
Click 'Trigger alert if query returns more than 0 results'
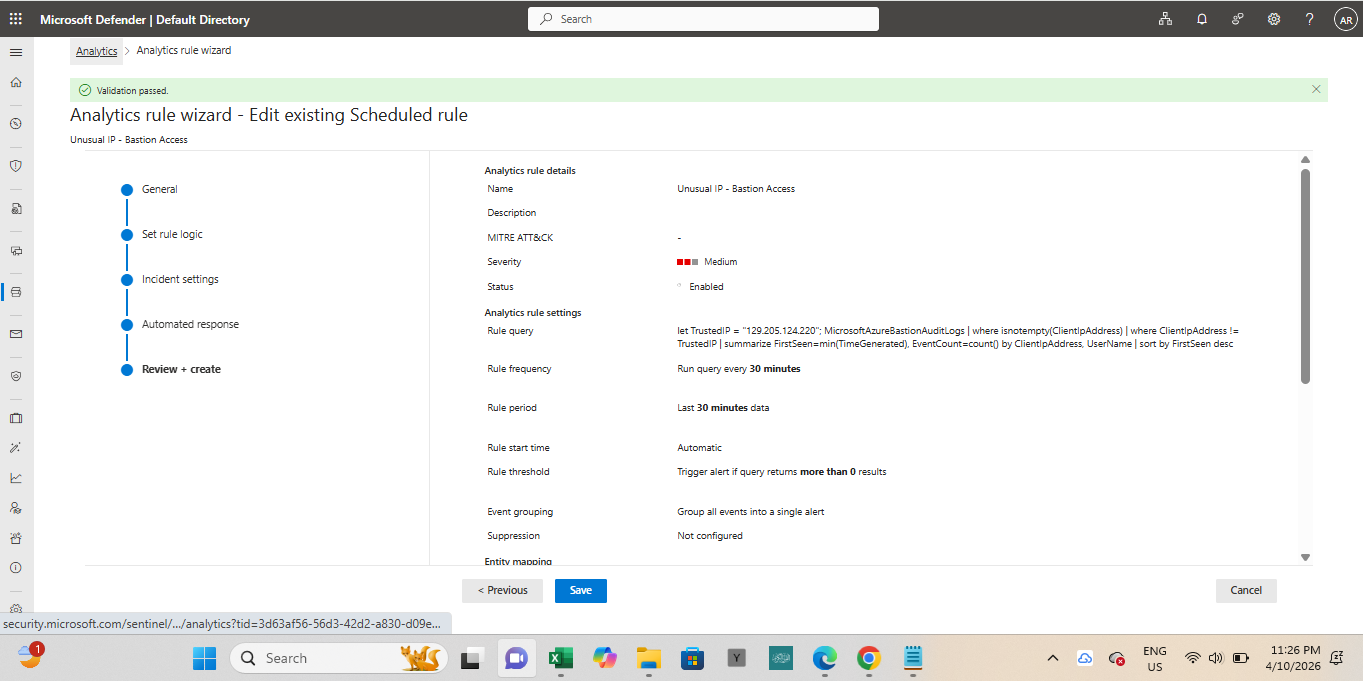point(782,472)
